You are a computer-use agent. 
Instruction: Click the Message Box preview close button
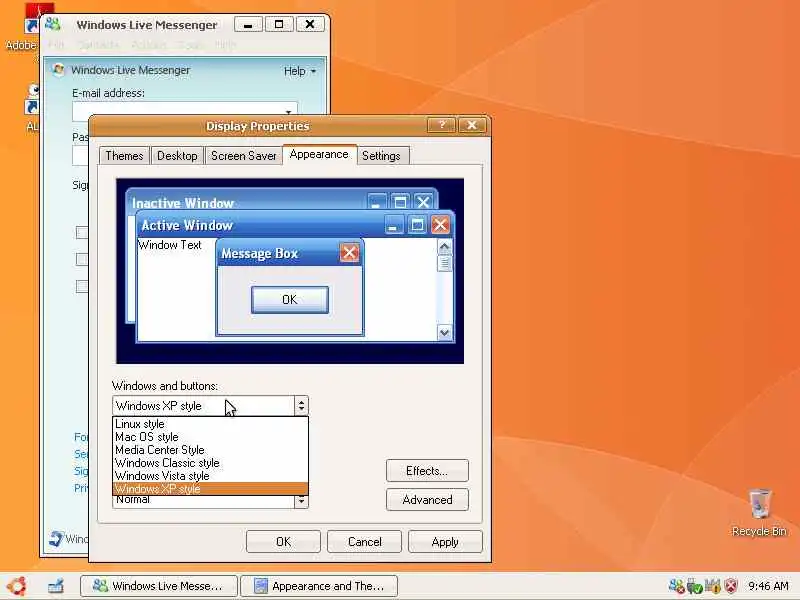349,253
